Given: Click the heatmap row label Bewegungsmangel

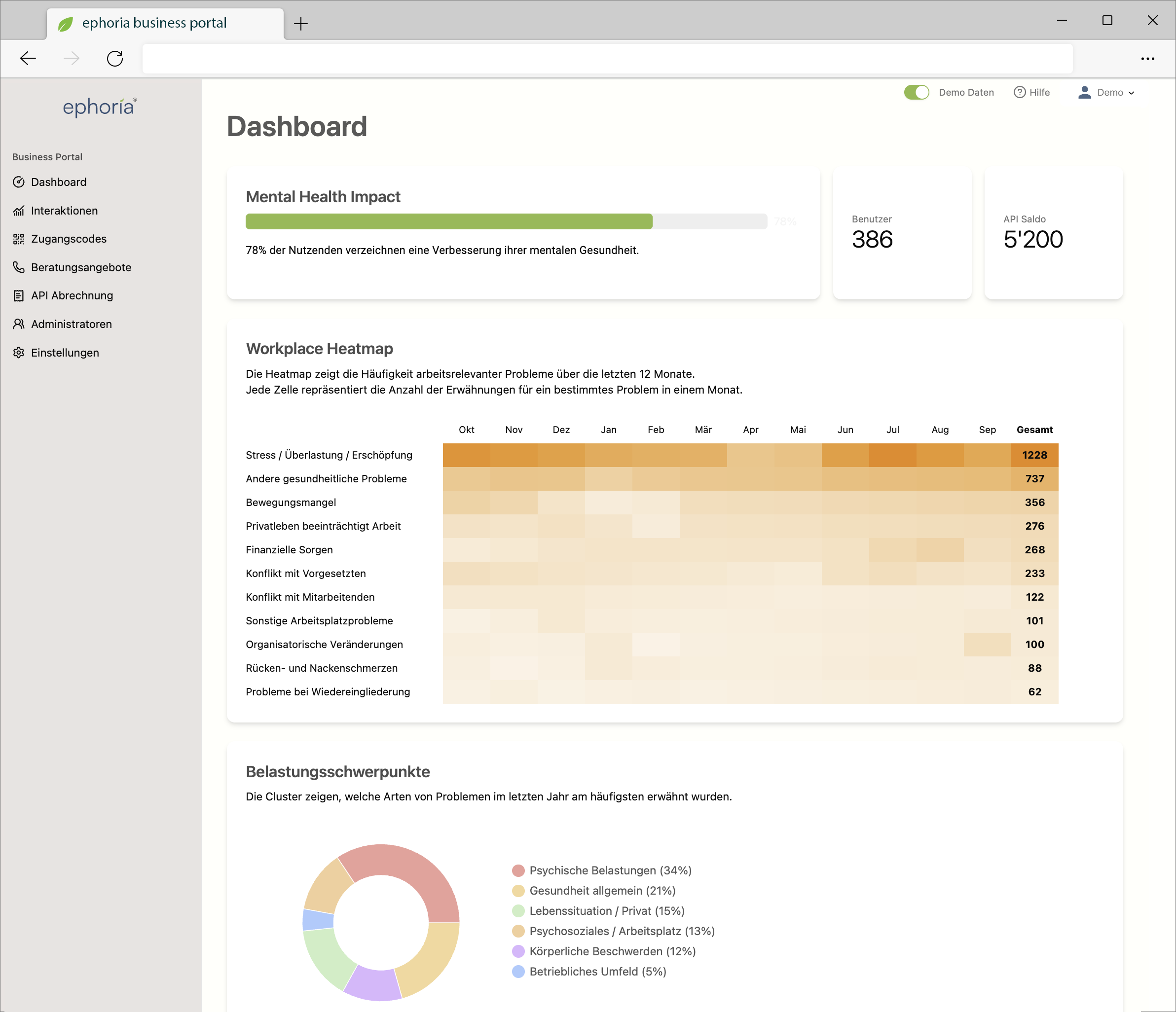Looking at the screenshot, I should (x=291, y=503).
